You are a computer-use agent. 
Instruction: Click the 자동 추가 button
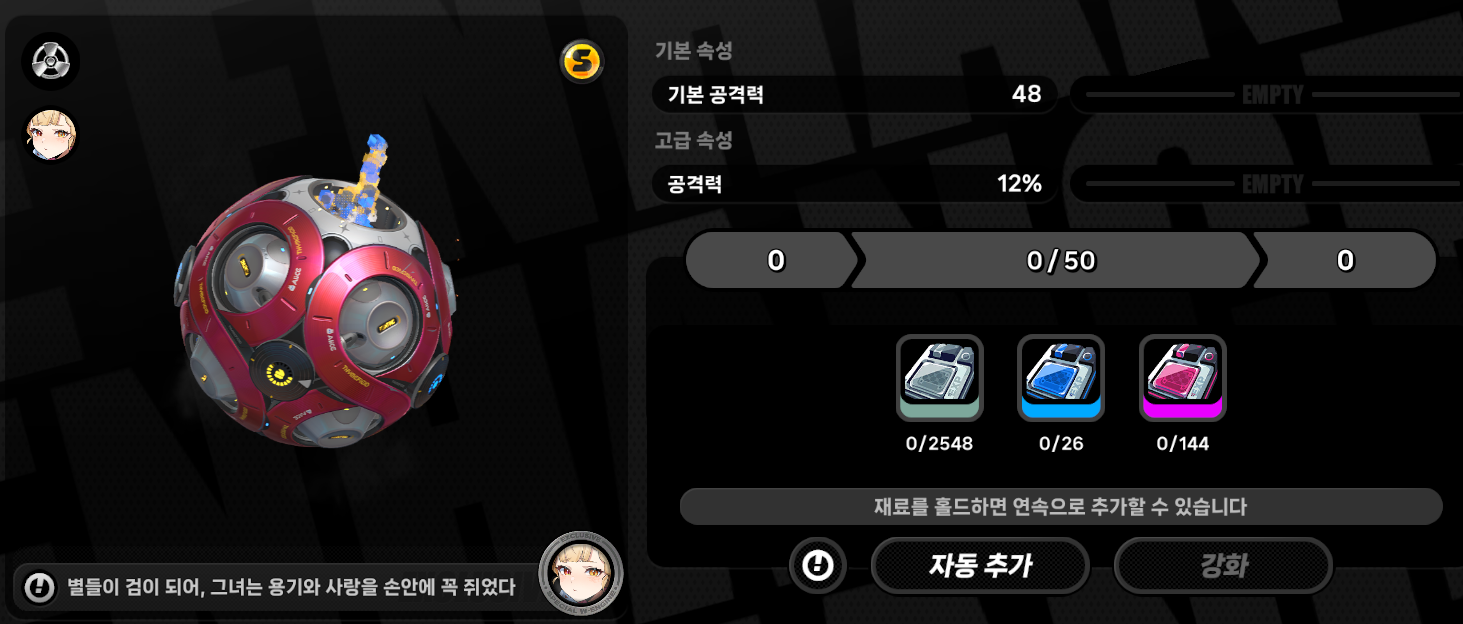pos(980,566)
